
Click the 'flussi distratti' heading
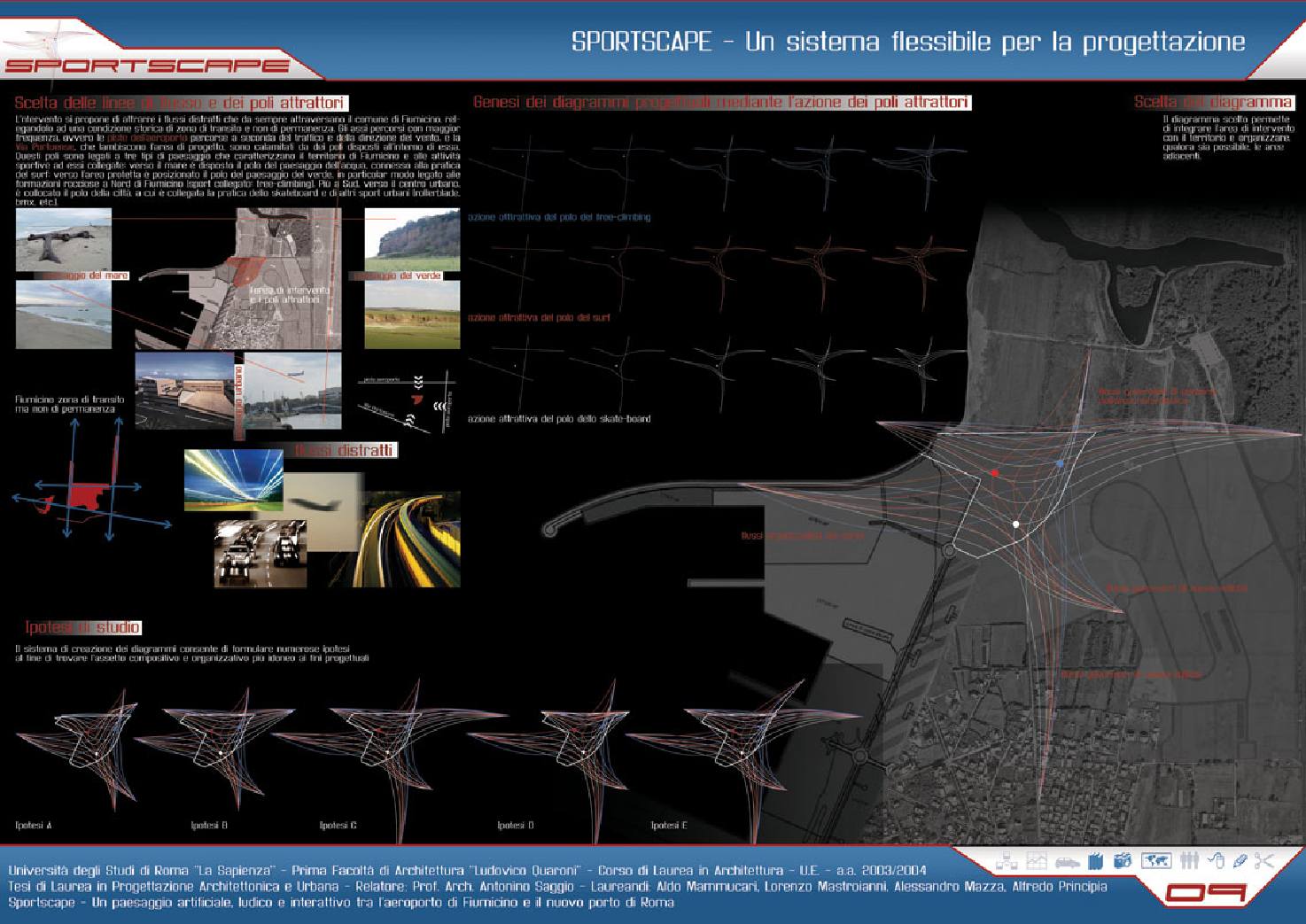344,451
